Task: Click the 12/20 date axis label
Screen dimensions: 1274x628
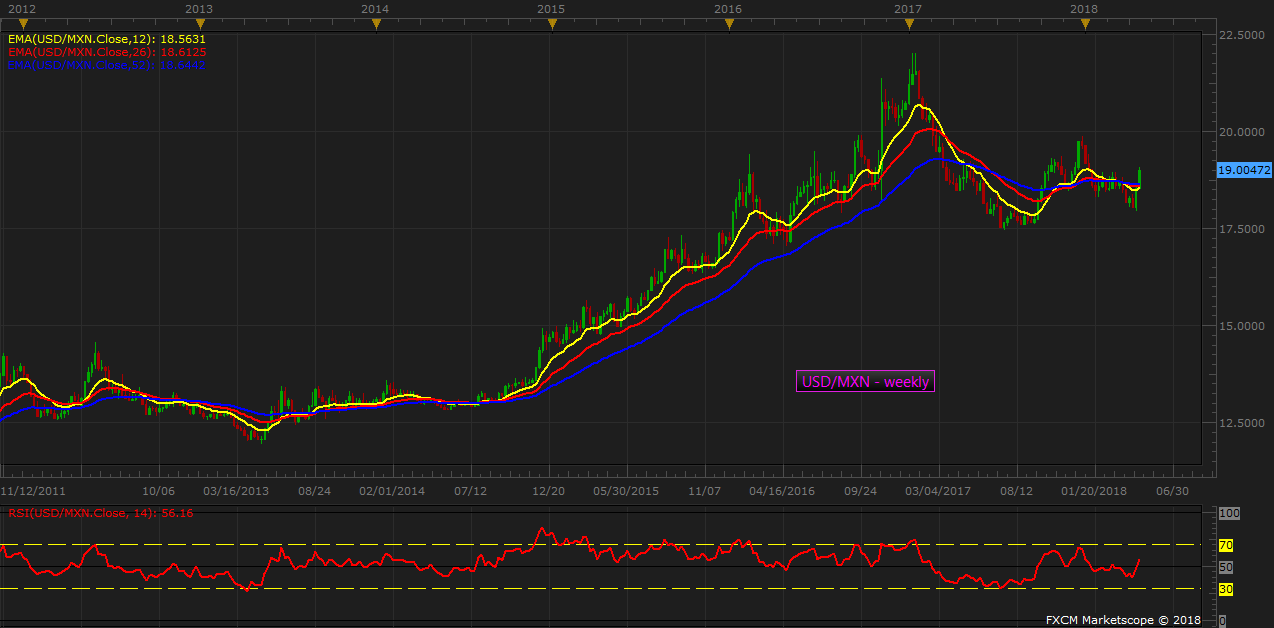Action: point(551,492)
